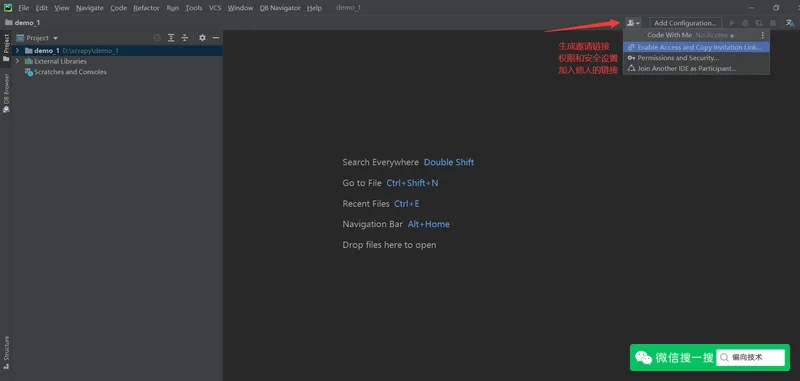Click the Stop square icon in toolbar

(773, 23)
